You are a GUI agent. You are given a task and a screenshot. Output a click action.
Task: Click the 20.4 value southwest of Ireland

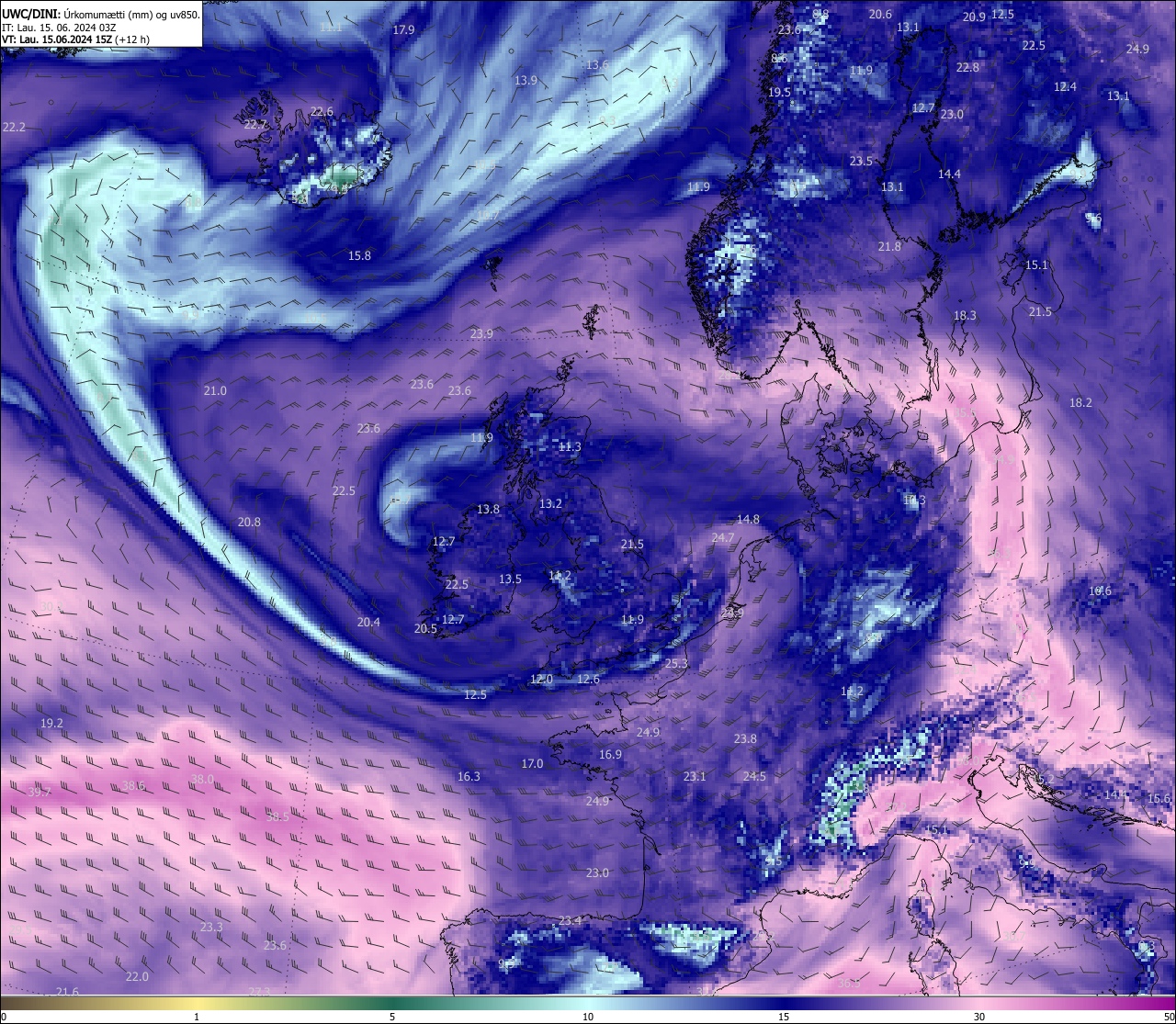point(368,622)
